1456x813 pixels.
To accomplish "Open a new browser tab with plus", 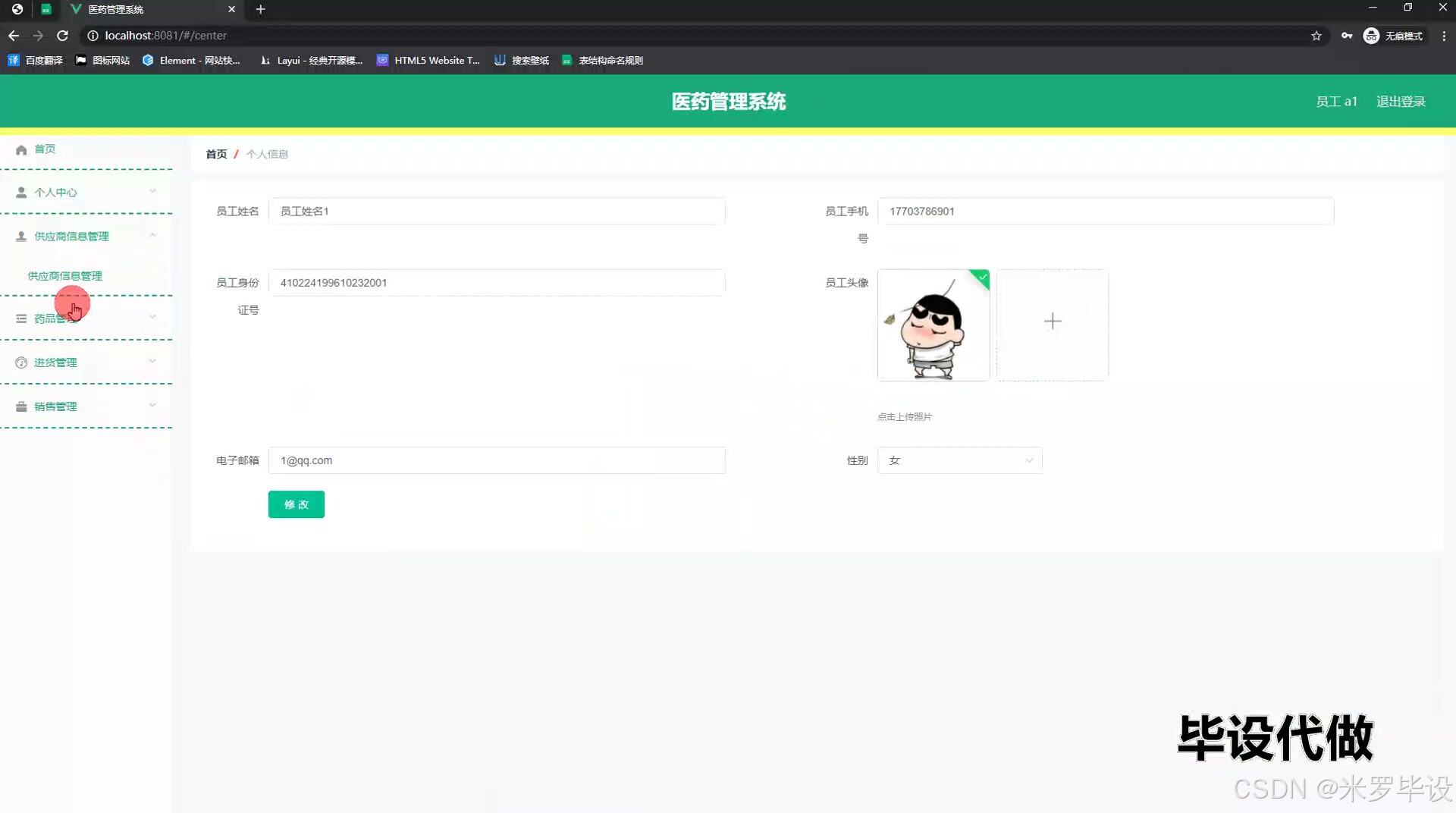I will pos(261,9).
